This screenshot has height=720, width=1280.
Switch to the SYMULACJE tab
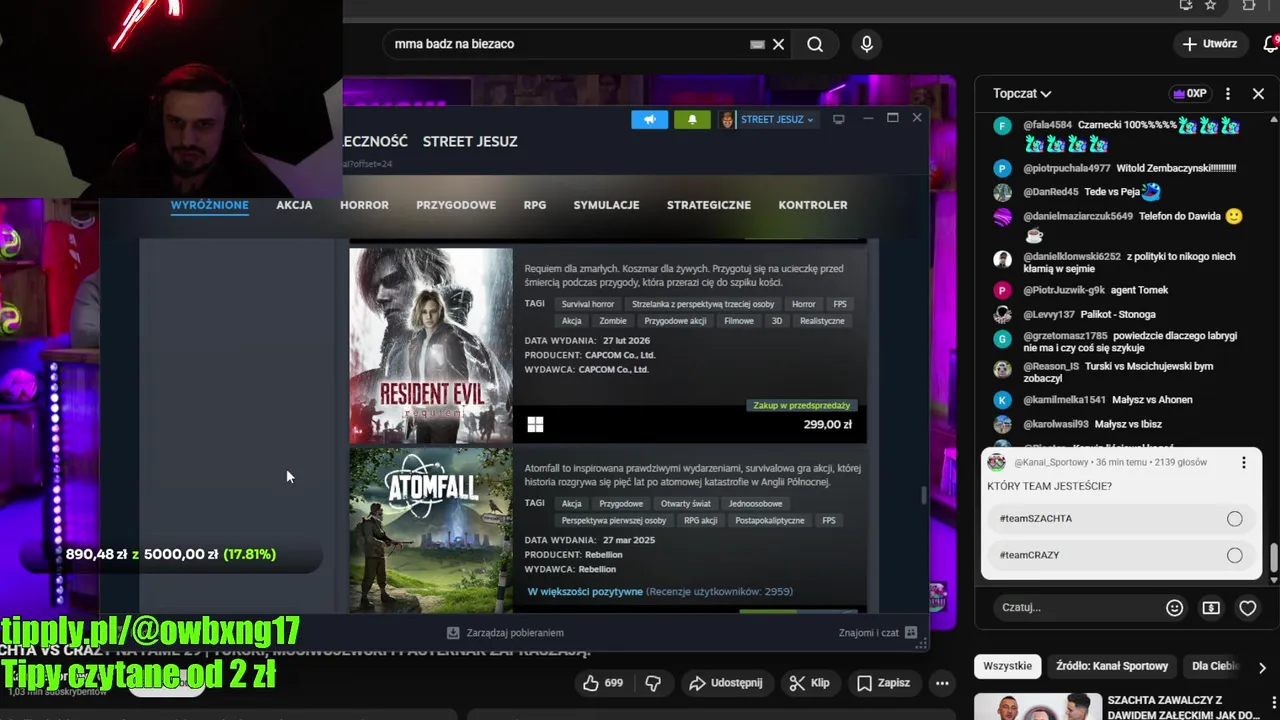pyautogui.click(x=606, y=205)
